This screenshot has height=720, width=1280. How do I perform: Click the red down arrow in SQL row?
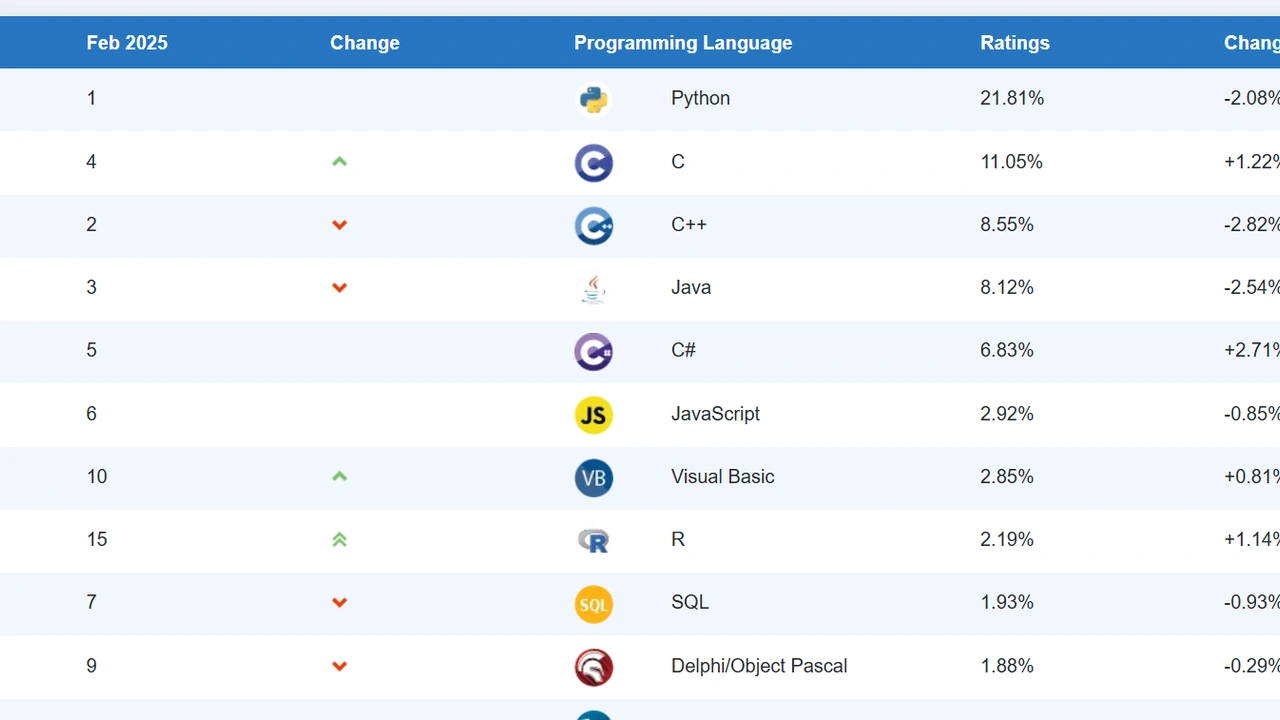click(339, 603)
